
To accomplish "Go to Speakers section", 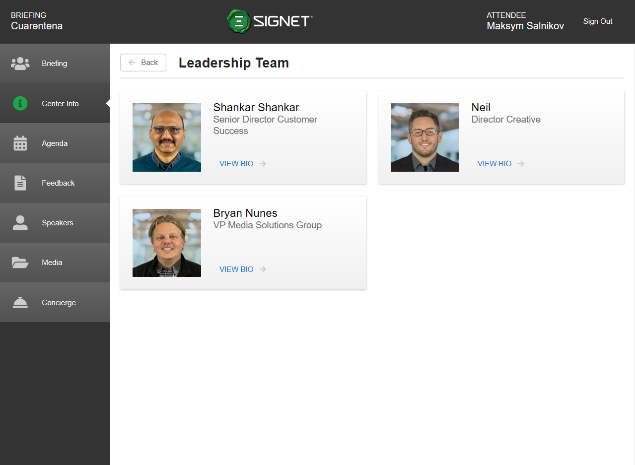I will click(57, 223).
